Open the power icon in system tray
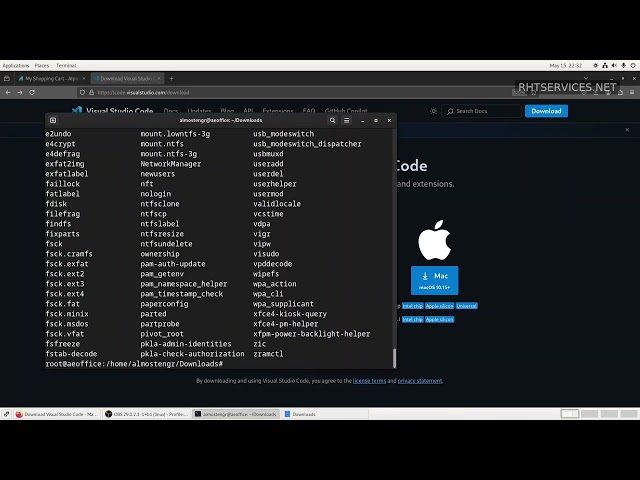The width and height of the screenshot is (640, 480). point(633,65)
